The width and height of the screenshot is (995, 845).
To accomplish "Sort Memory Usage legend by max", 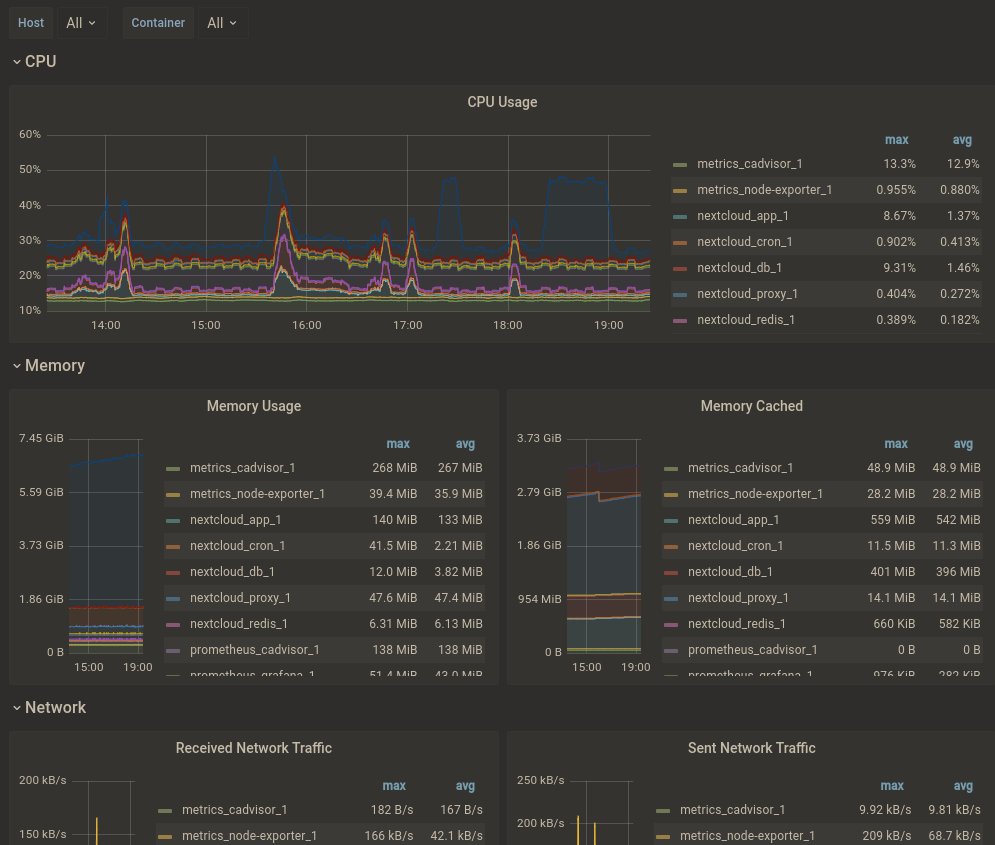I will pyautogui.click(x=398, y=443).
